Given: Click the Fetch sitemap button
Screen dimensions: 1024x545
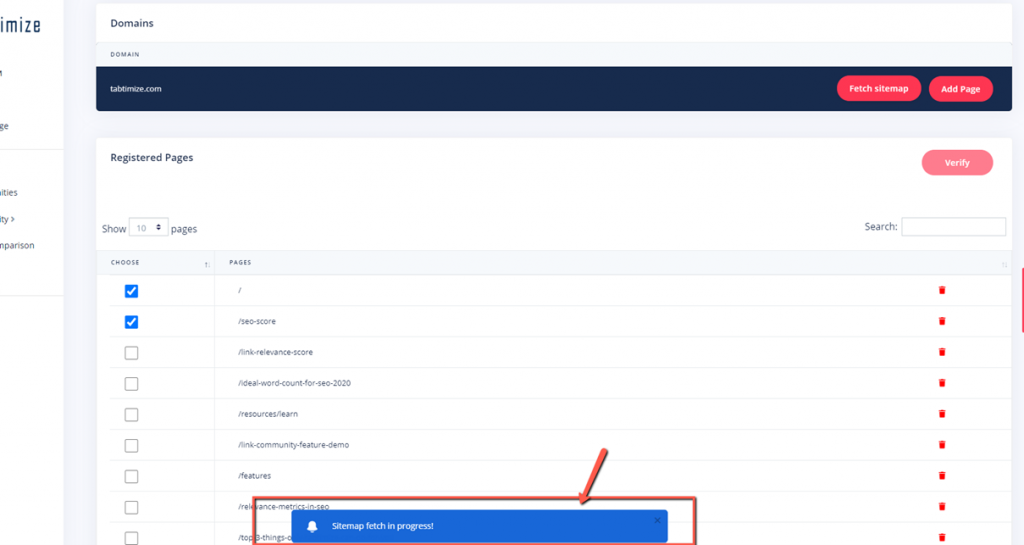Looking at the screenshot, I should coord(878,89).
